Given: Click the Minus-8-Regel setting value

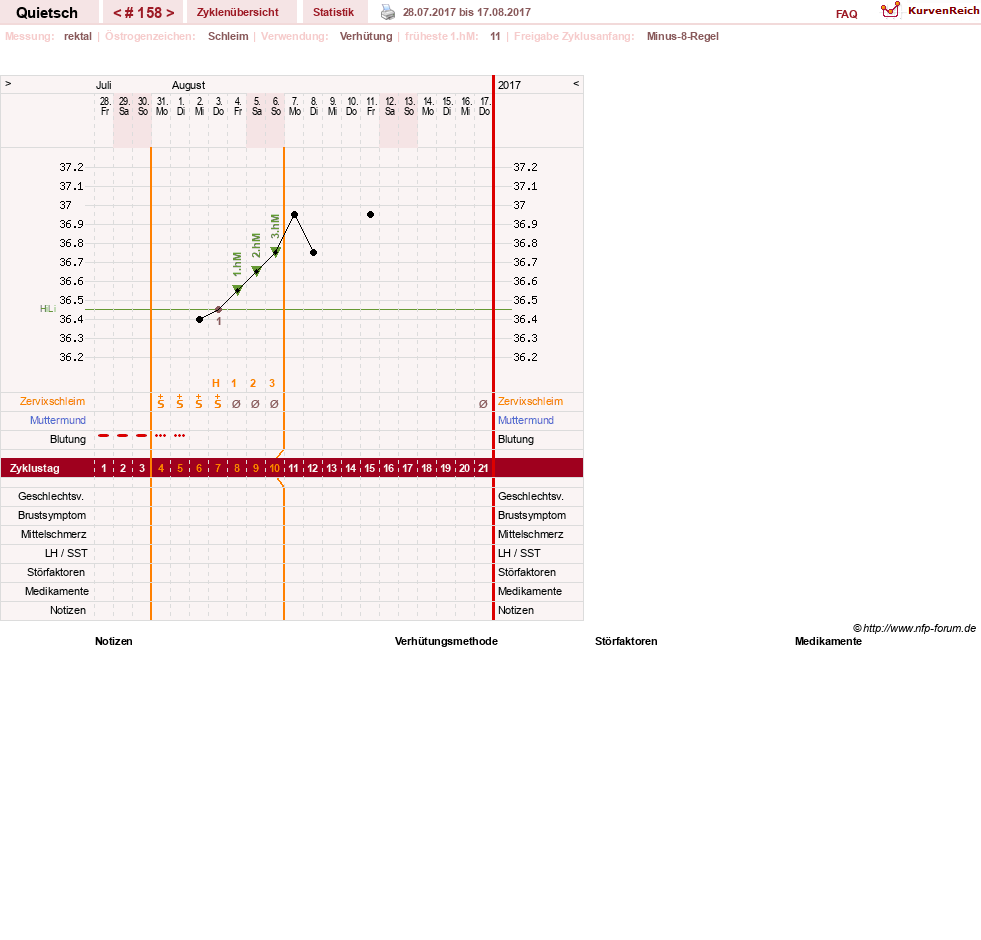Looking at the screenshot, I should pyautogui.click(x=683, y=36).
